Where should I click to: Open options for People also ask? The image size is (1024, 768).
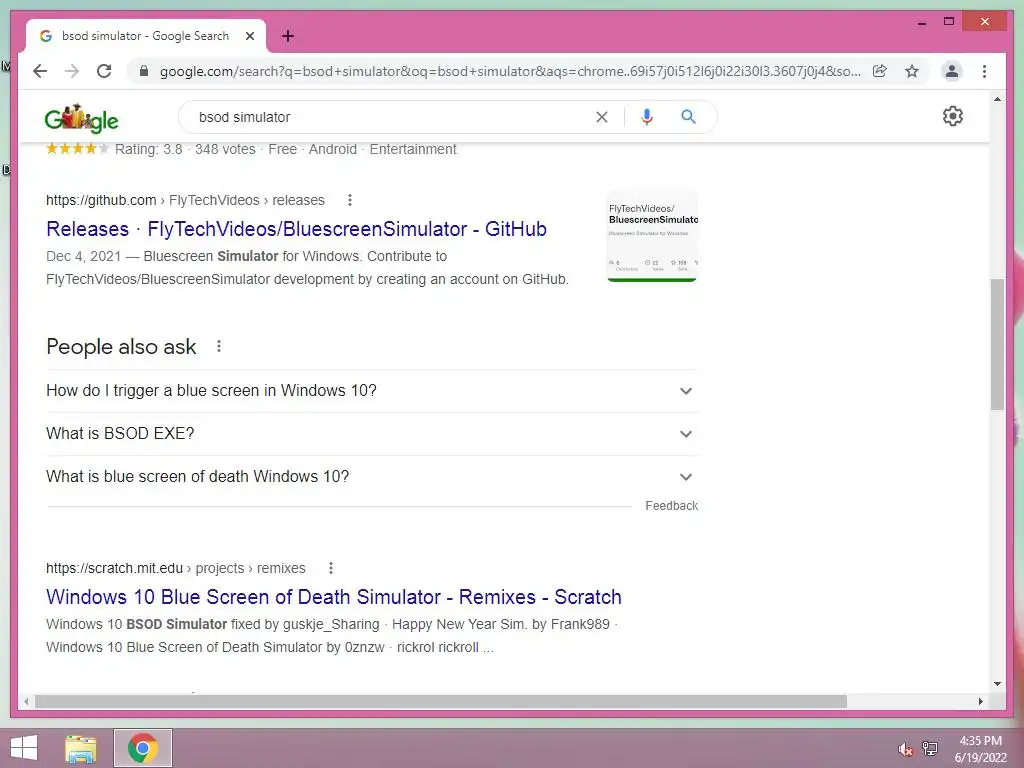click(x=219, y=346)
